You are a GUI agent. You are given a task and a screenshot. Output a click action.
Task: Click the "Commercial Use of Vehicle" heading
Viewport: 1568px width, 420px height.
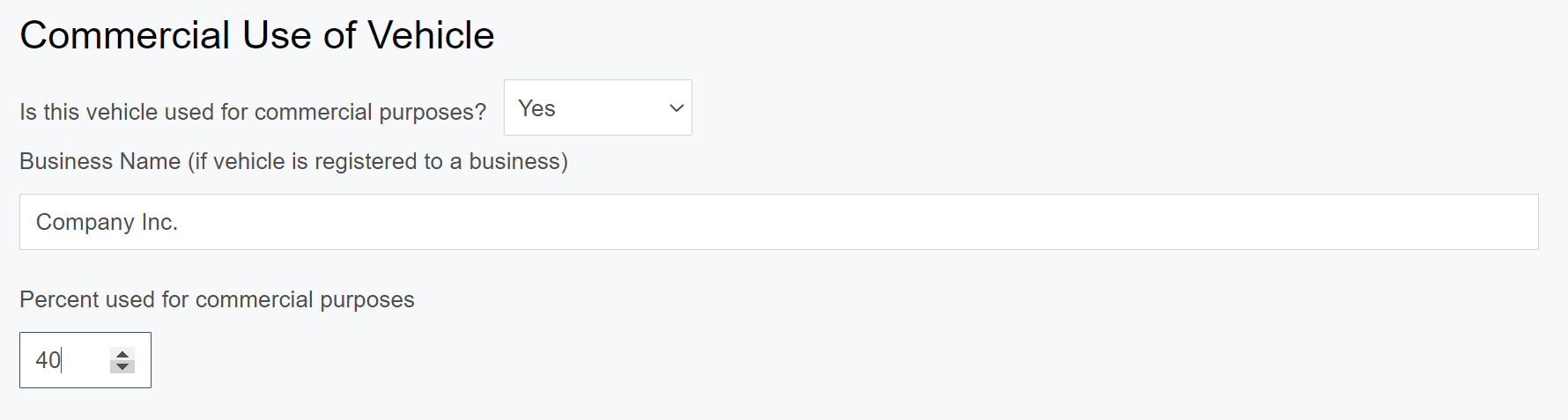[256, 35]
